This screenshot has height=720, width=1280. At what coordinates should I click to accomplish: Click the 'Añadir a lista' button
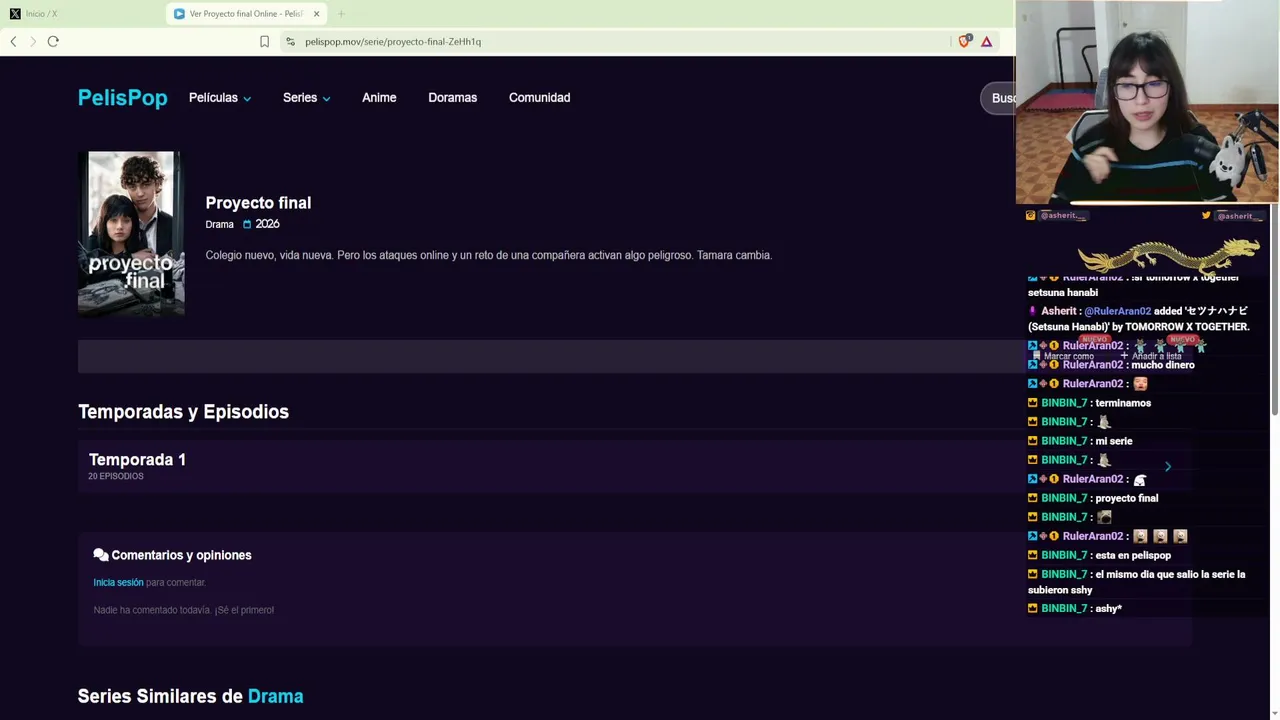coord(1151,356)
